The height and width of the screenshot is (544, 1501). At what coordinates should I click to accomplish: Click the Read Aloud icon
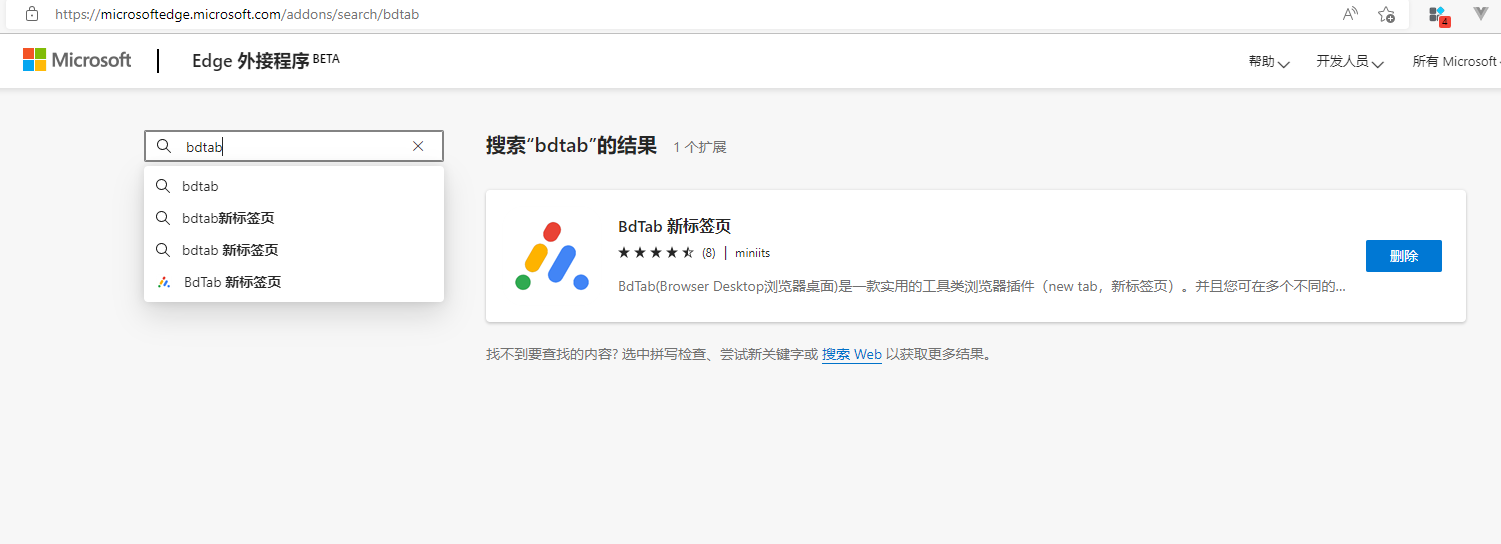[1350, 14]
